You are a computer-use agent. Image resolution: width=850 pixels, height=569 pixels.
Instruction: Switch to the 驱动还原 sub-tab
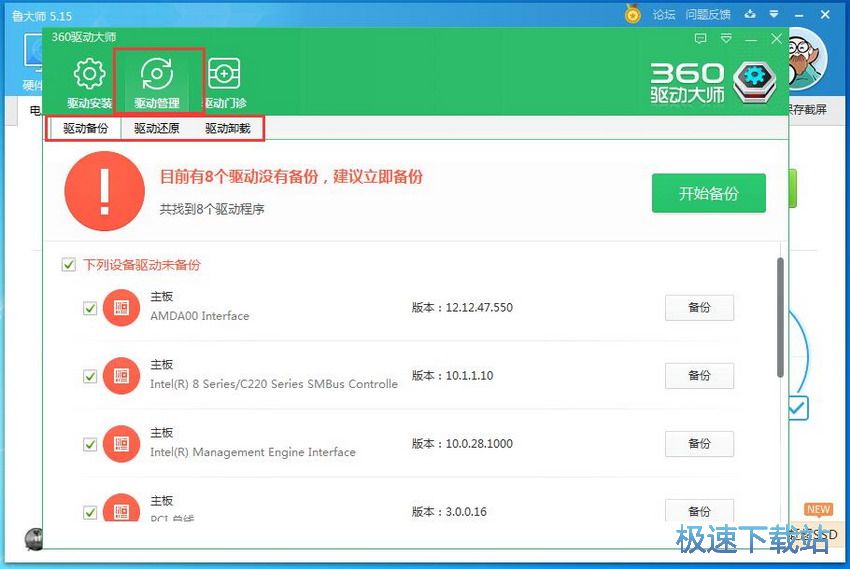pyautogui.click(x=157, y=128)
